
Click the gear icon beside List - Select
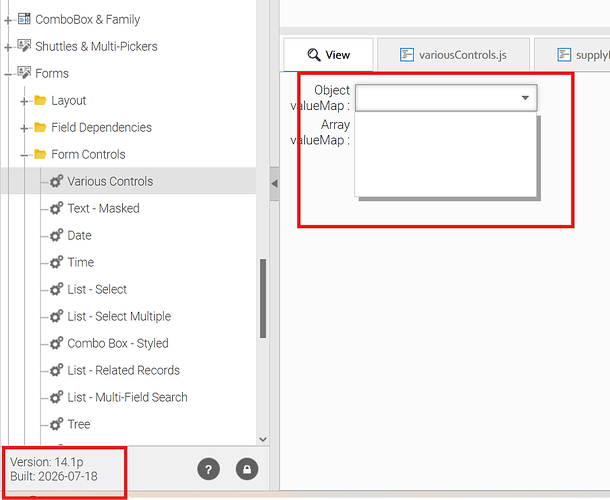56,289
